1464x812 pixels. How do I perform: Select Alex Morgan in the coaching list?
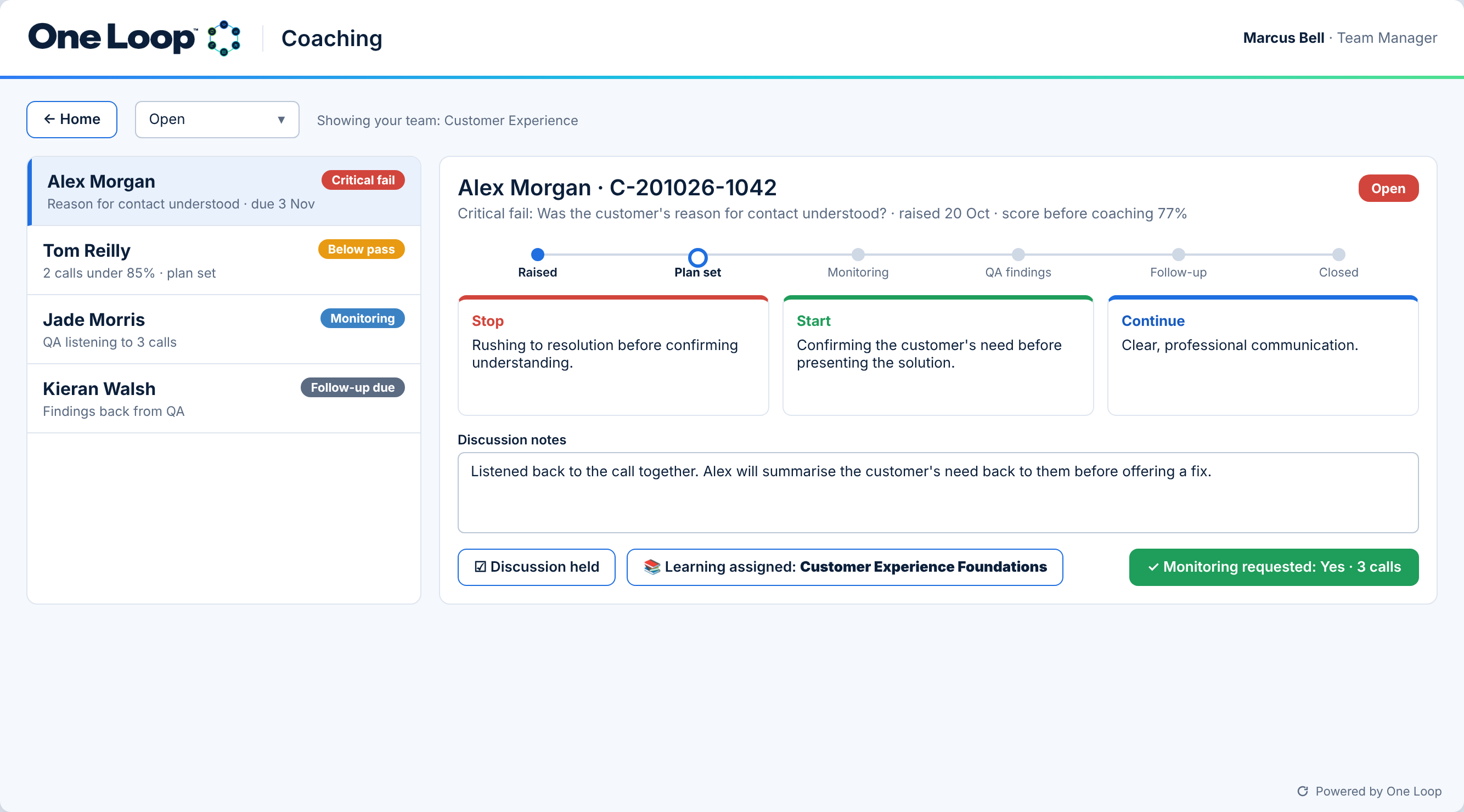point(224,191)
